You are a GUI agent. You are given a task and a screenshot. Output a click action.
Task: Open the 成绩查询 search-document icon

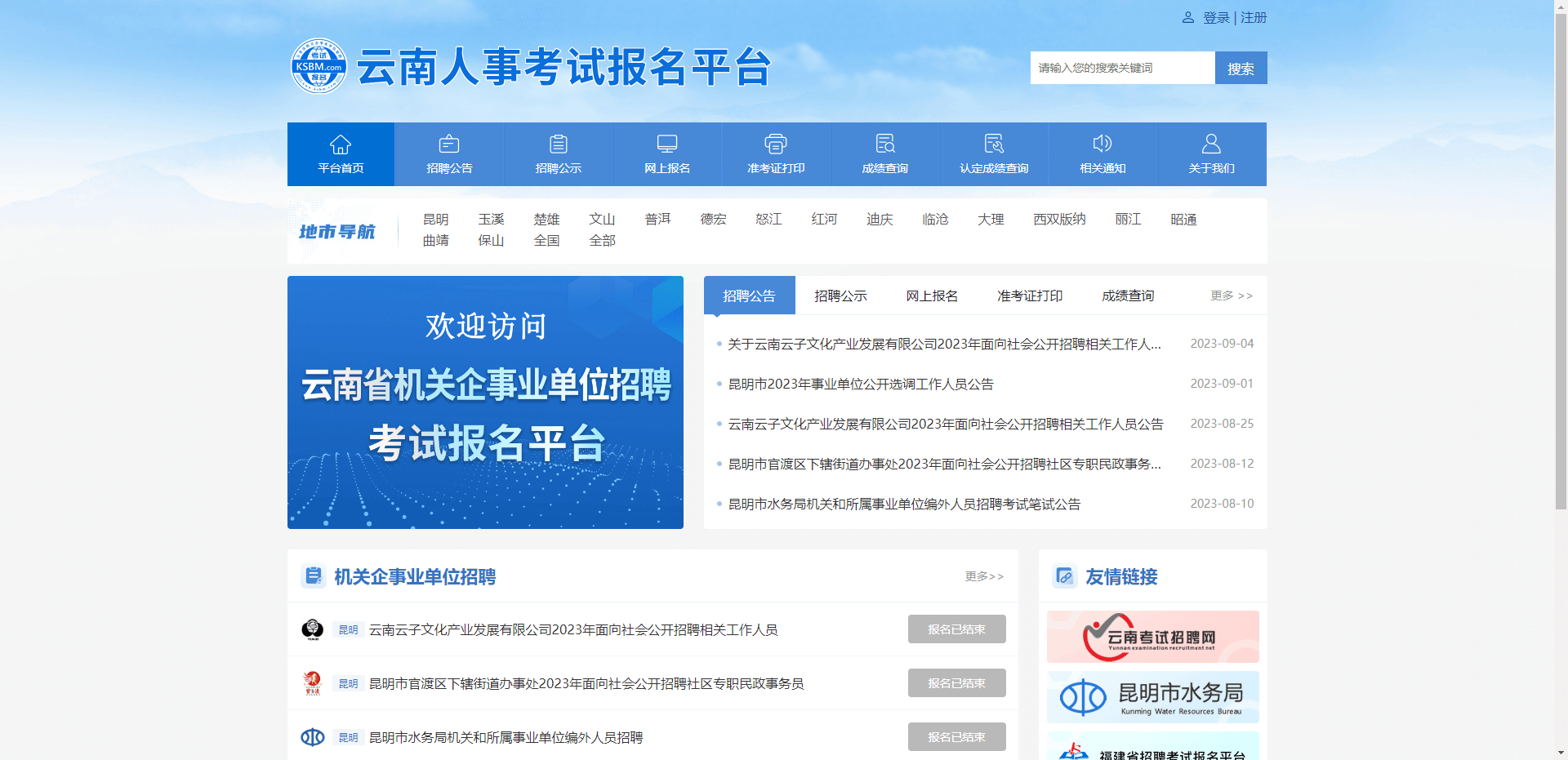tap(885, 144)
